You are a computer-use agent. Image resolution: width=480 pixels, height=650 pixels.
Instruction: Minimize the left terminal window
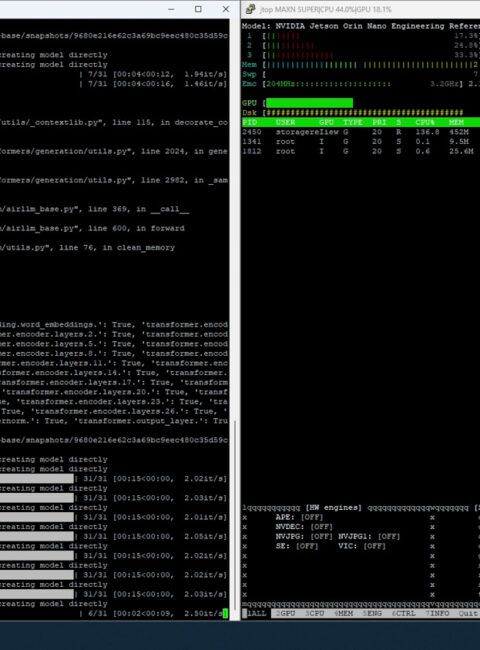[171, 9]
